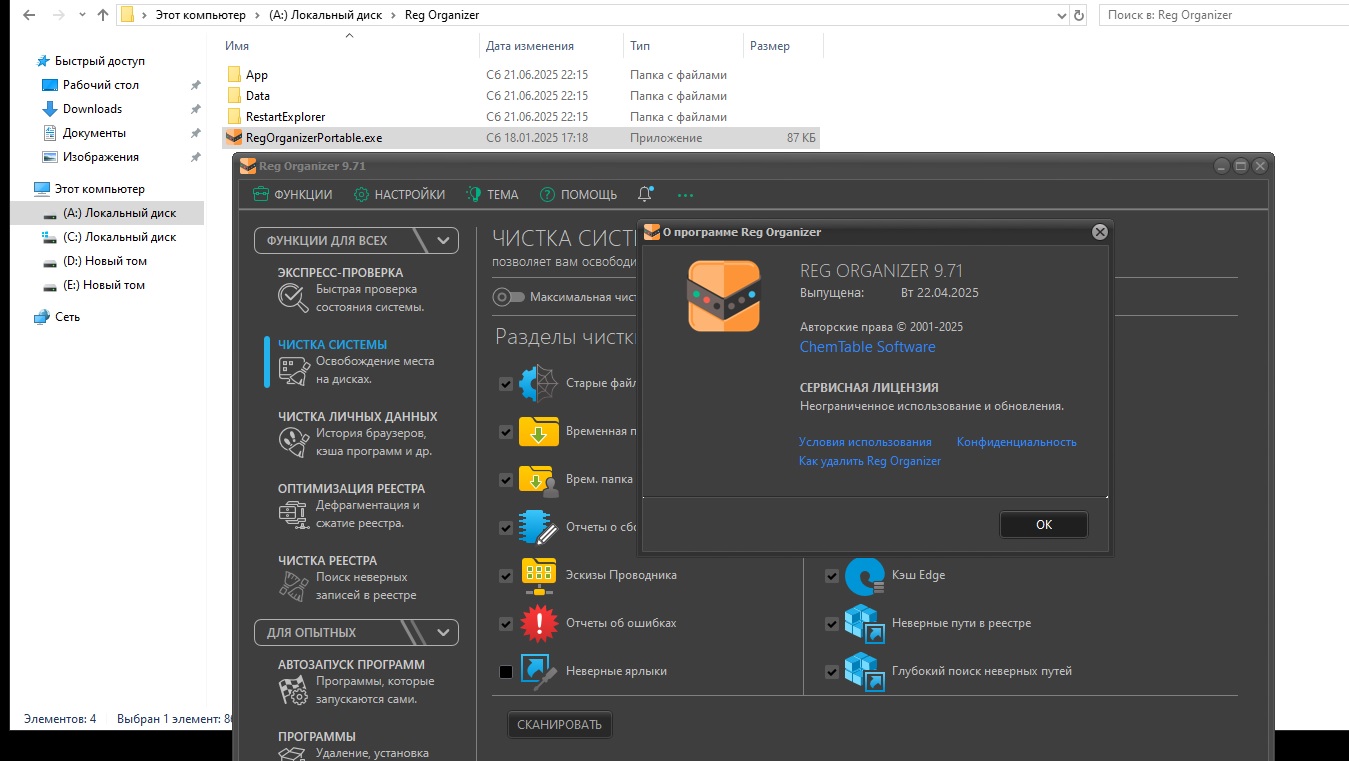Collapse the Для опытных section chevron

tap(444, 632)
